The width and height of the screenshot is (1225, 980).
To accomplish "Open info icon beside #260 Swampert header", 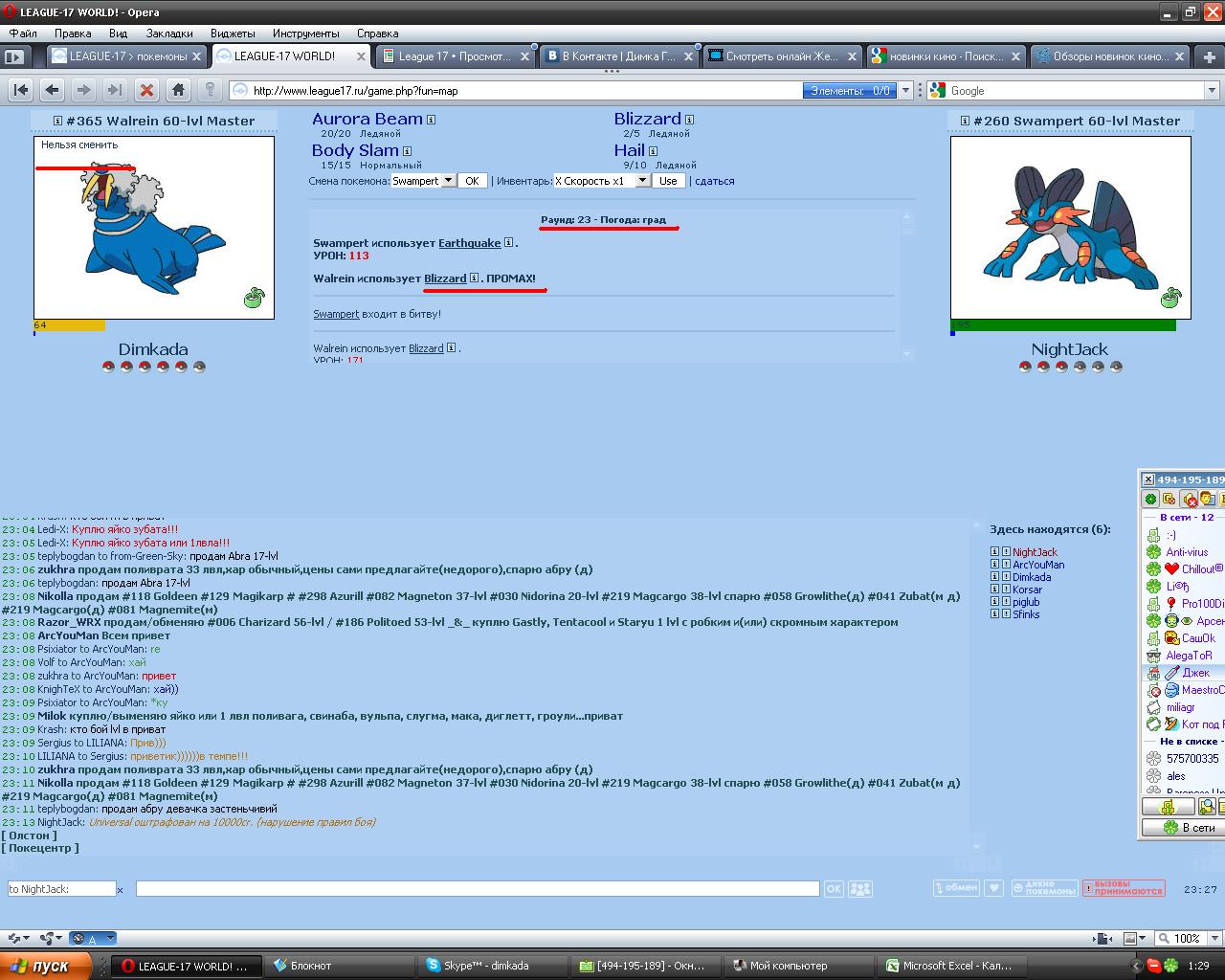I will click(x=965, y=121).
